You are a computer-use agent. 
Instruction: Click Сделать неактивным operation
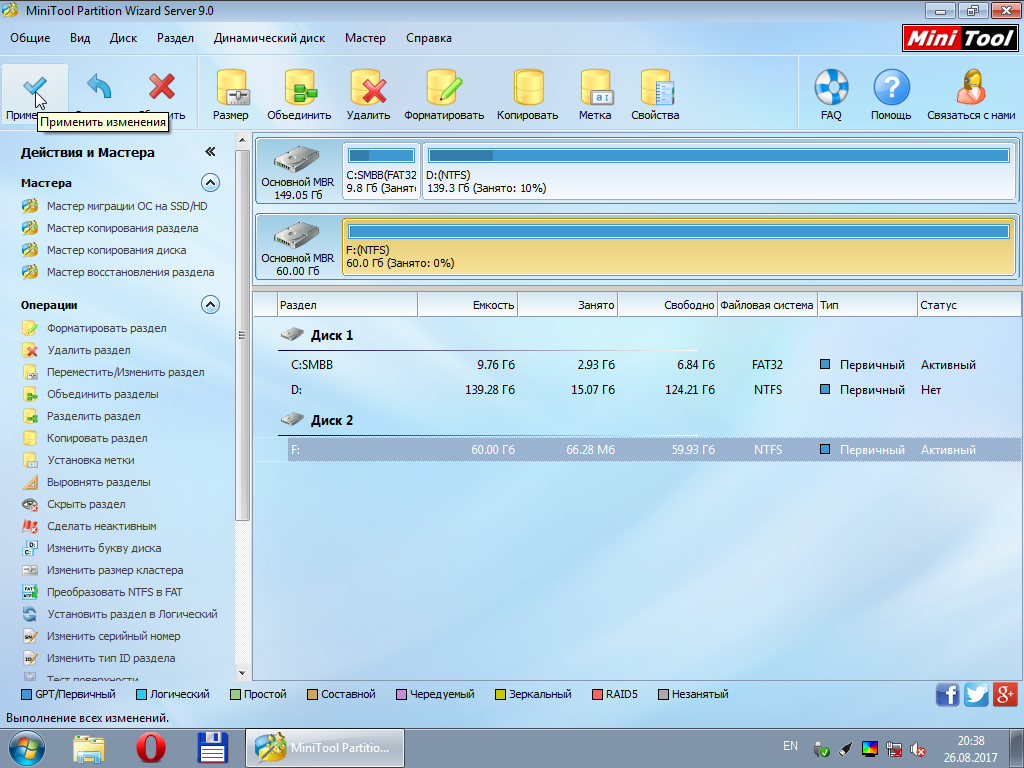click(x=89, y=526)
